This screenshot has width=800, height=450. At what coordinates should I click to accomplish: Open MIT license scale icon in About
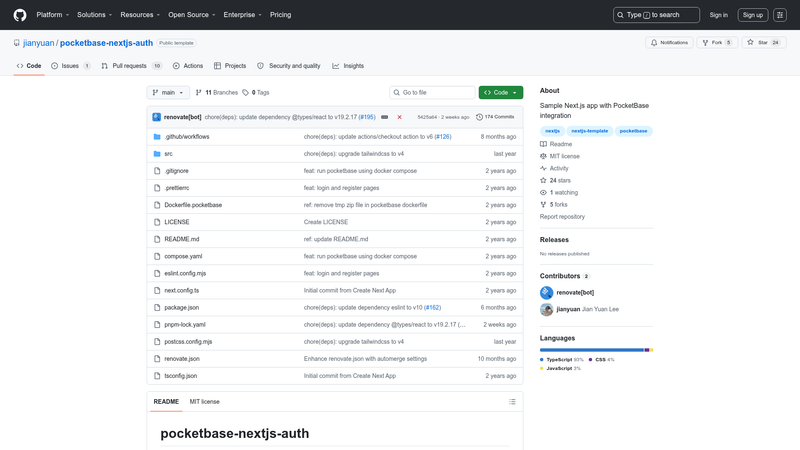pos(543,156)
